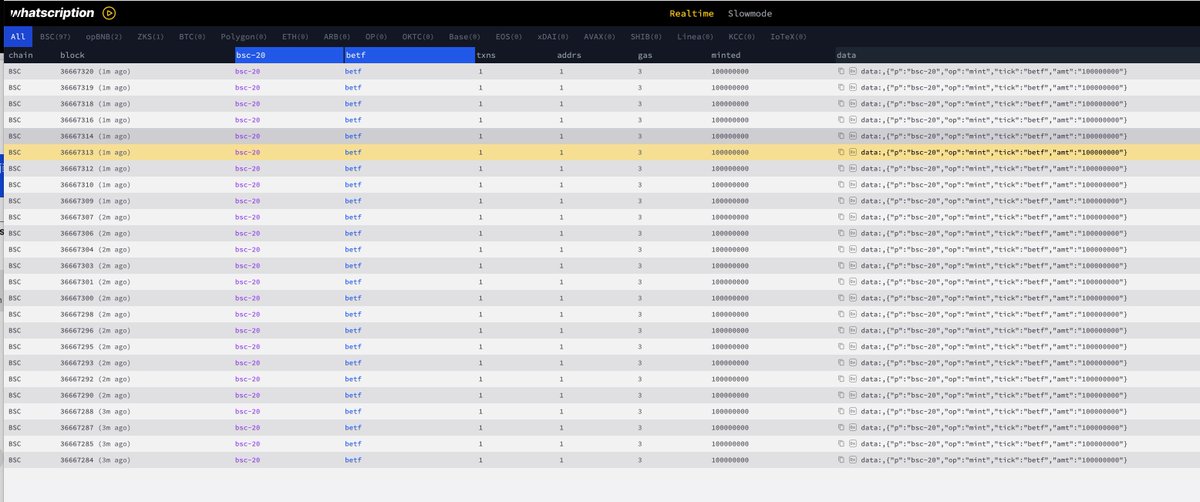Copy data for block 36667303 row

pyautogui.click(x=841, y=266)
